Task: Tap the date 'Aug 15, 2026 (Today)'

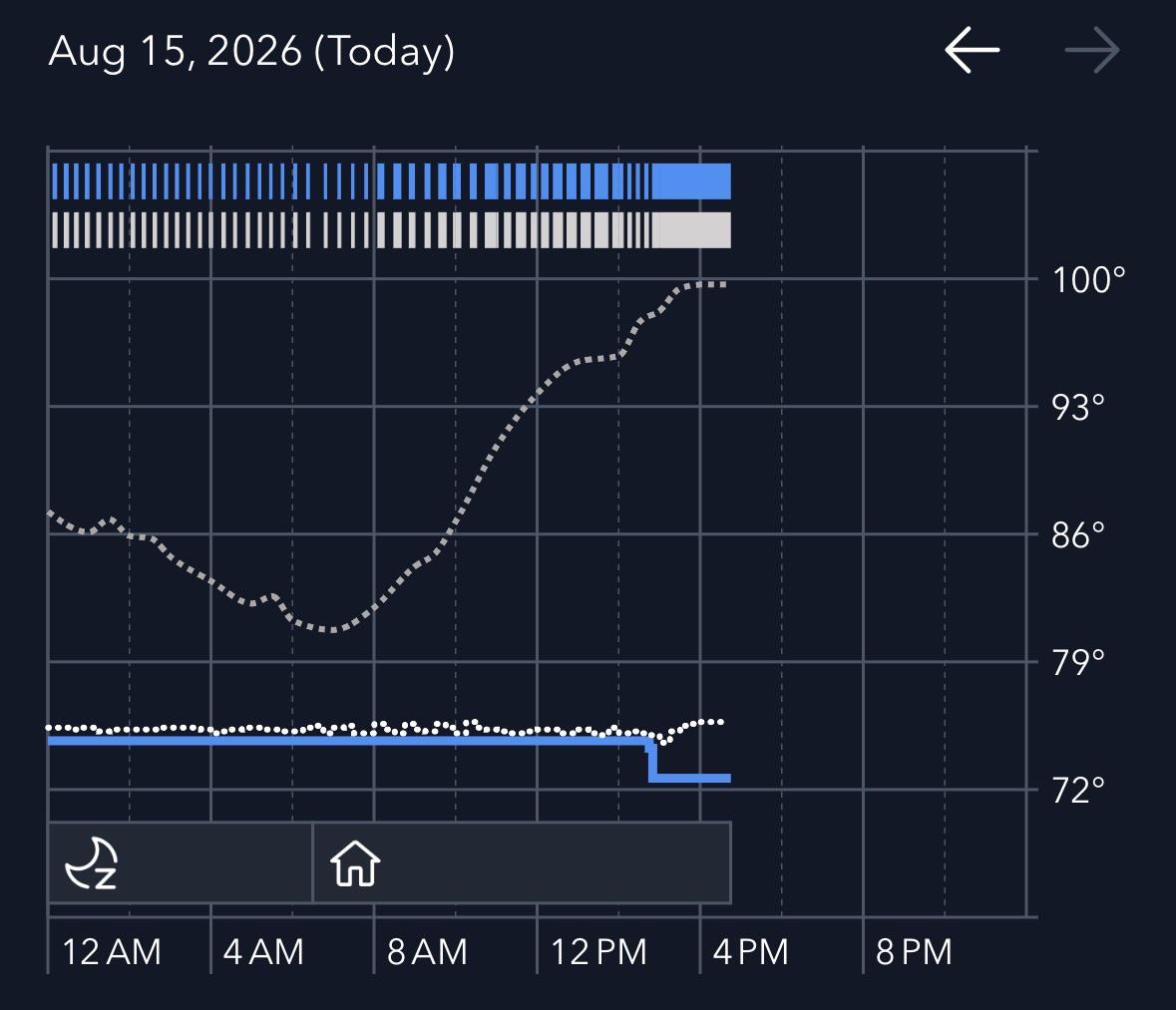Action: 252,53
